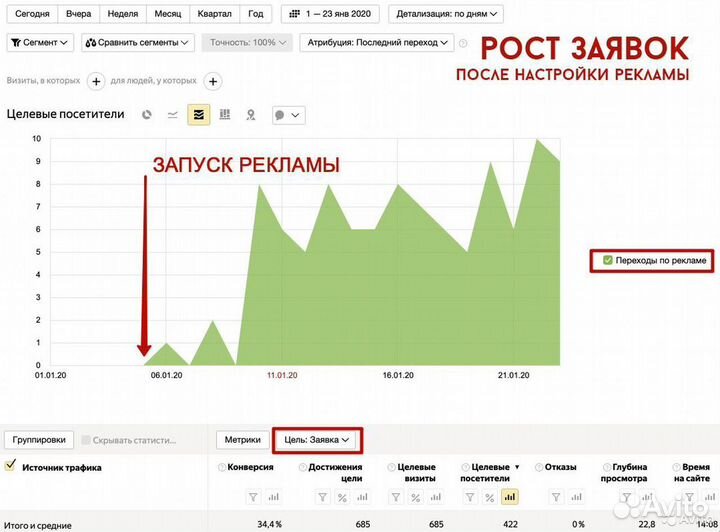The image size is (720, 532).
Task: Add condition for Визиты, в которых
Action: (96, 82)
